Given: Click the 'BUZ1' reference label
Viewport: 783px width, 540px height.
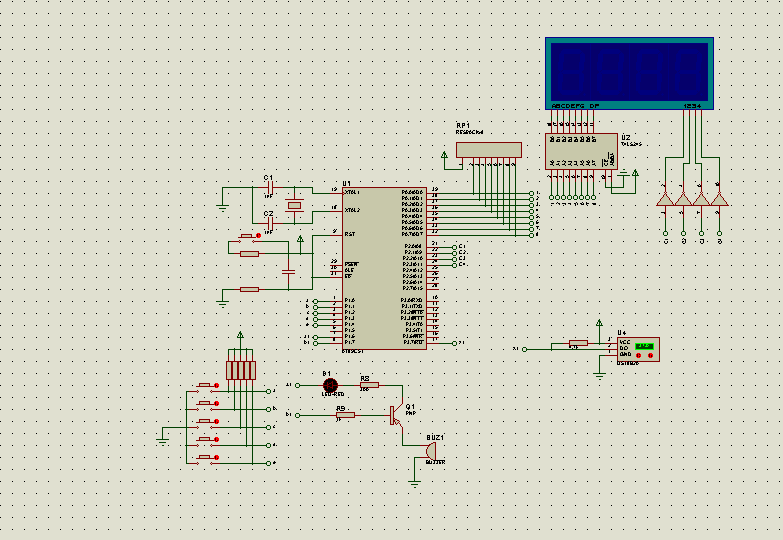Looking at the screenshot, I should (x=435, y=438).
